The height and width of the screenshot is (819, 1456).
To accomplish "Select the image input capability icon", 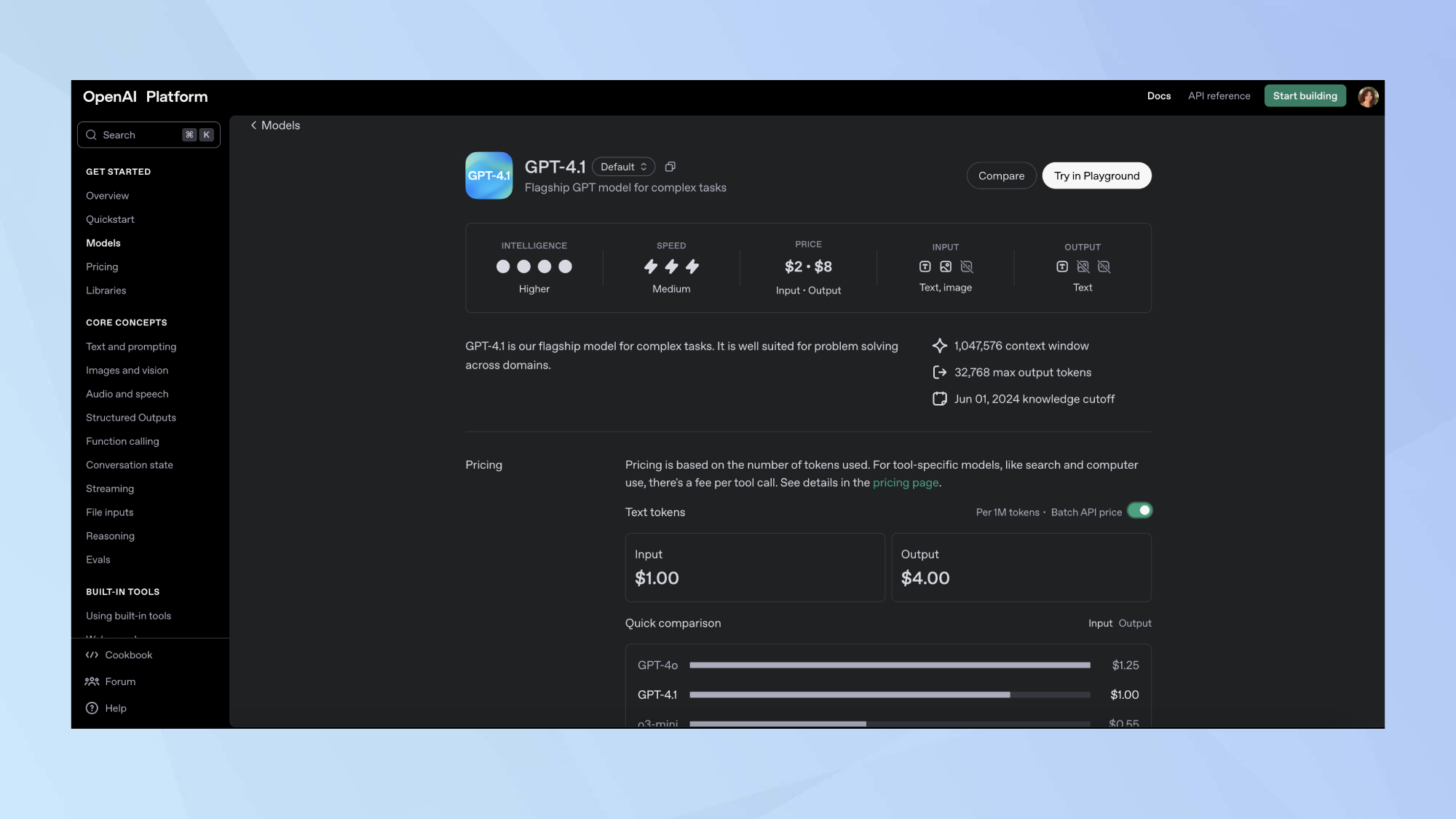I will tap(946, 266).
